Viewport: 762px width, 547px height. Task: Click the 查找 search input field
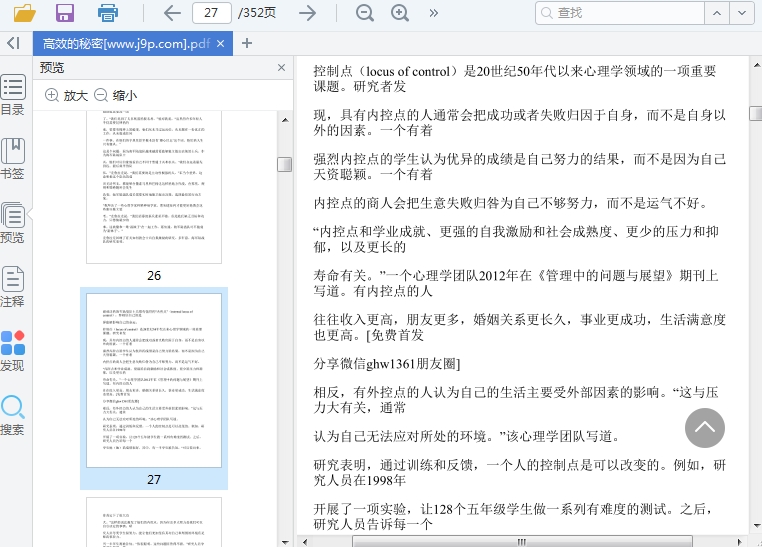[x=620, y=13]
